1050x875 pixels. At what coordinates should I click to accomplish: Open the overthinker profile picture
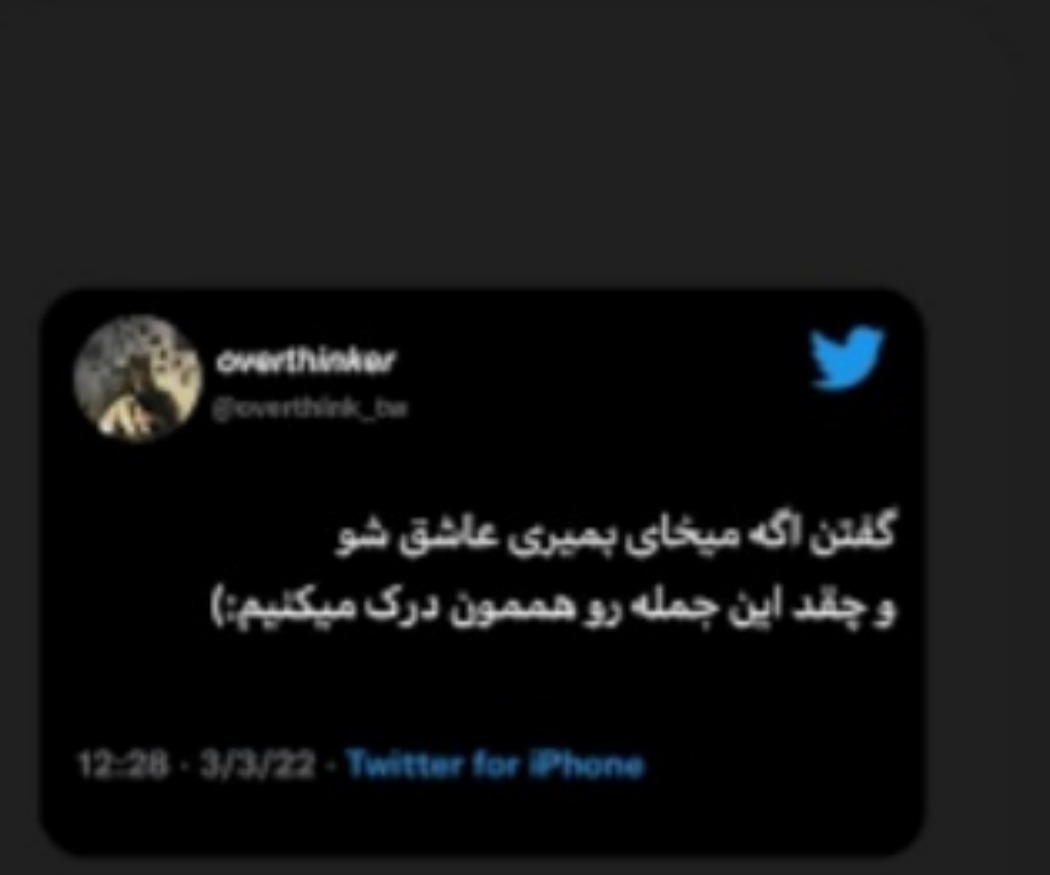click(x=139, y=378)
